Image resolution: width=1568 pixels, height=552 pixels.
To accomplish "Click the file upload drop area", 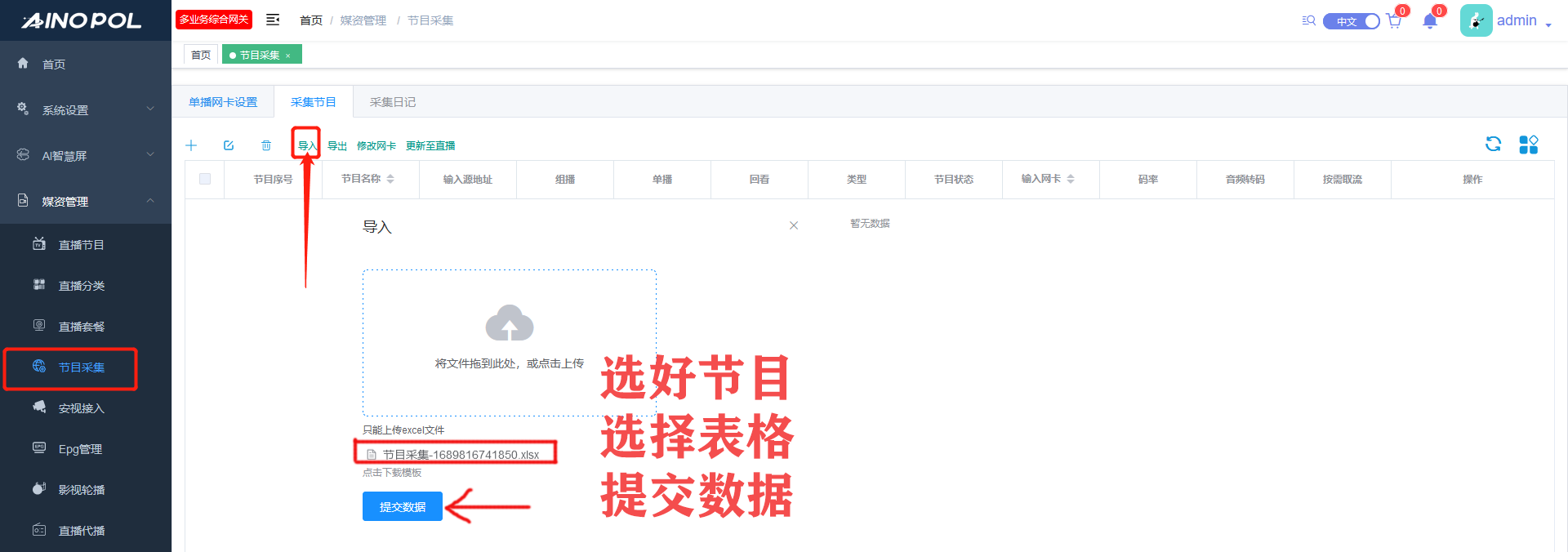I will [509, 343].
